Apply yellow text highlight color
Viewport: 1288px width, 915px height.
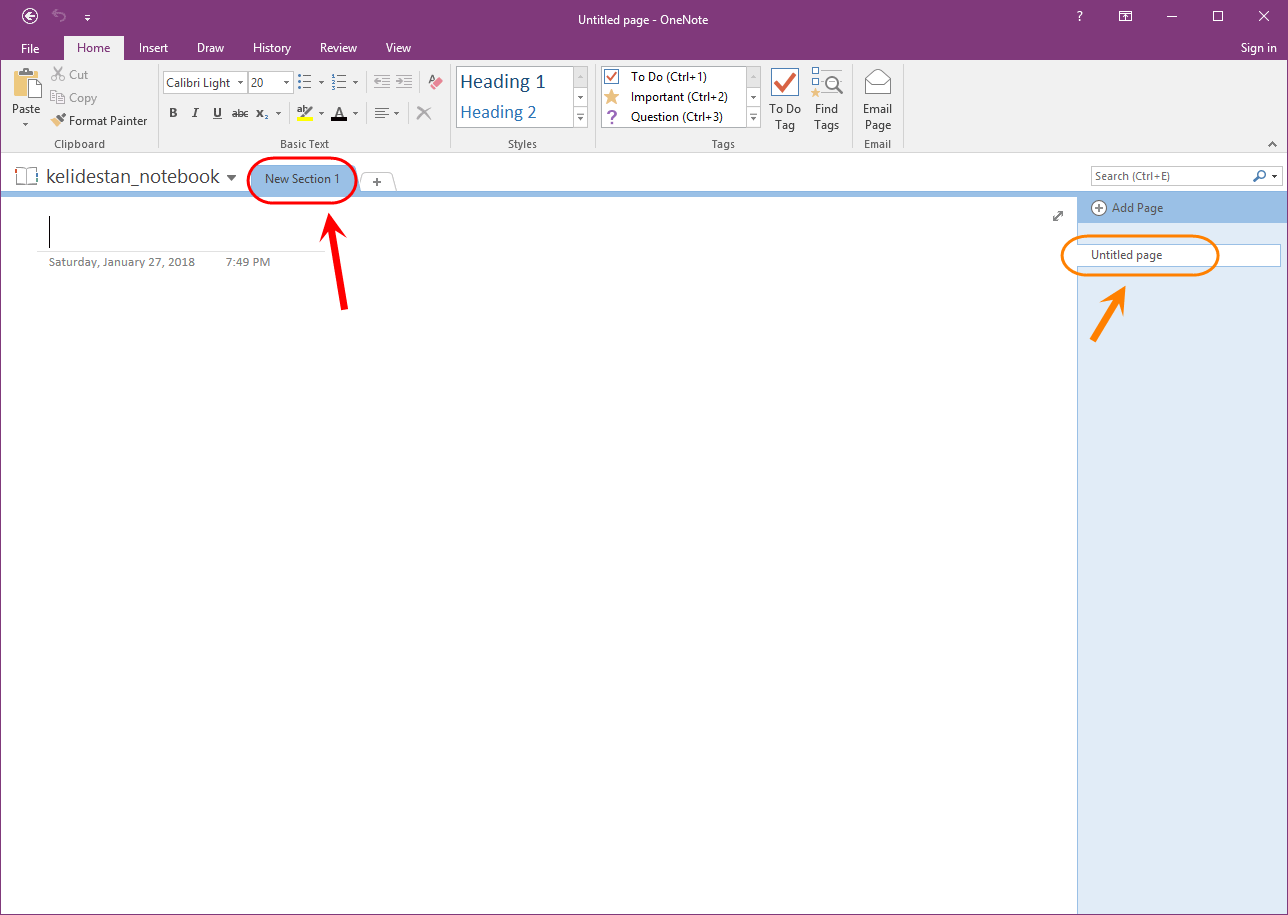(x=305, y=113)
